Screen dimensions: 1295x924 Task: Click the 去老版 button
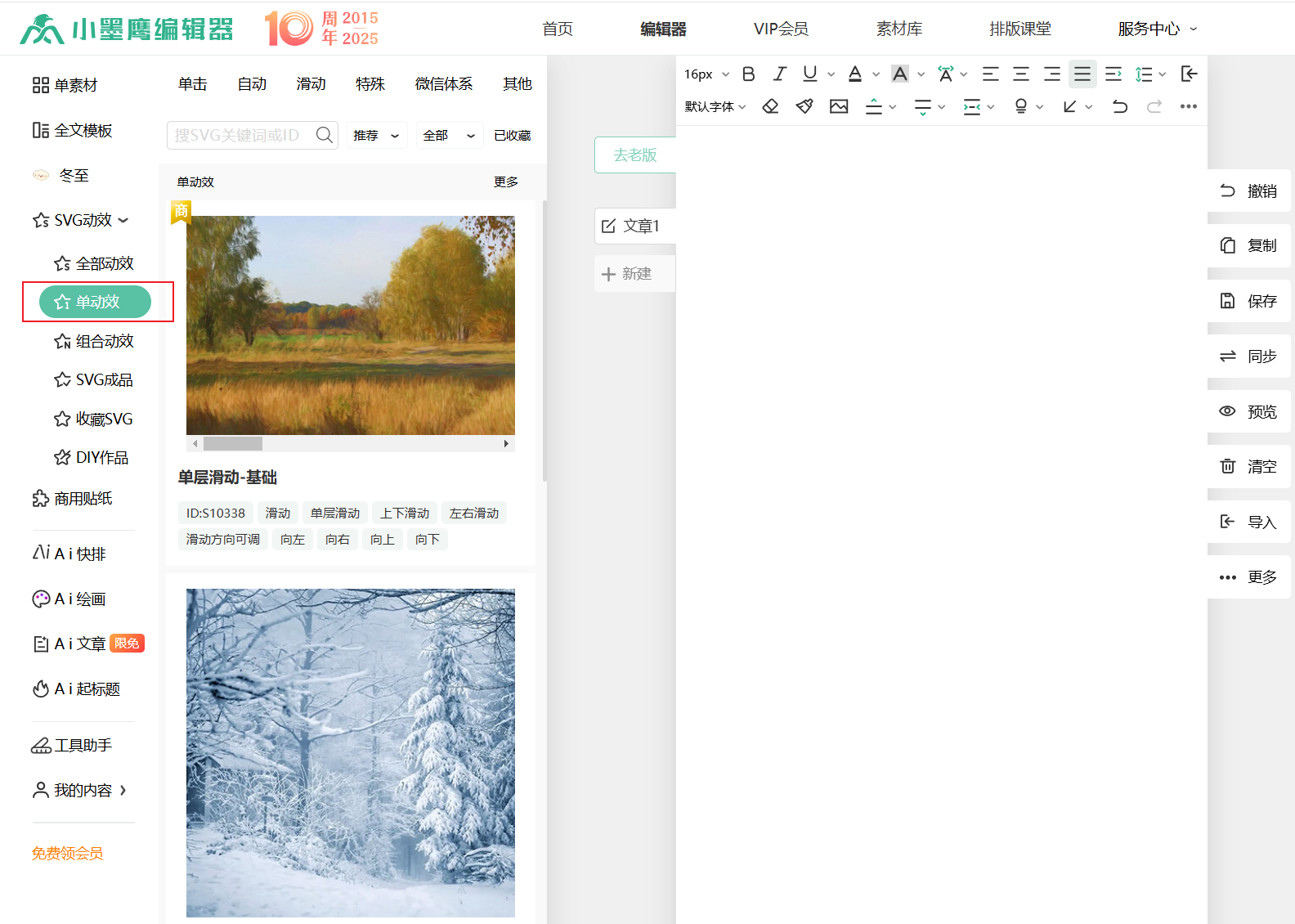635,155
